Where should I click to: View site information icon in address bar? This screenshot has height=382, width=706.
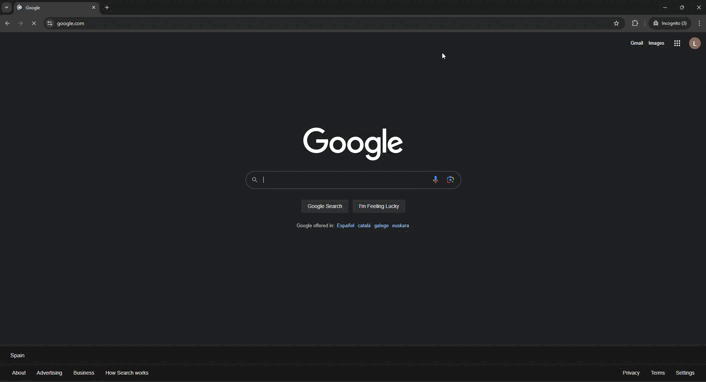tap(50, 23)
